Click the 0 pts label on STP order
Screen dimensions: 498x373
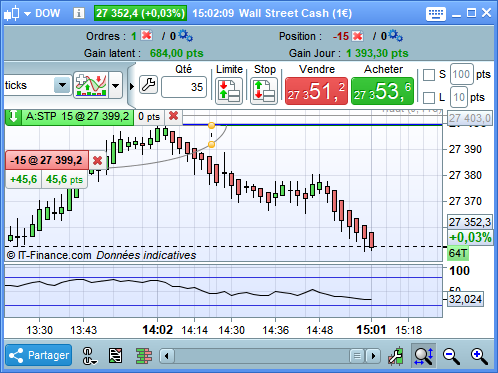click(x=149, y=117)
